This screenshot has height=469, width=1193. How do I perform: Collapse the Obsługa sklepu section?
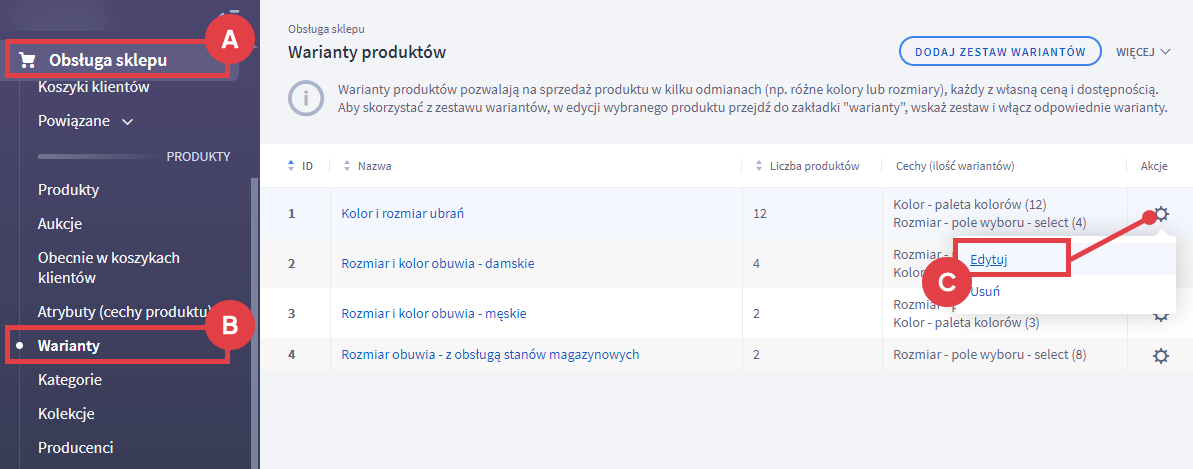(108, 60)
